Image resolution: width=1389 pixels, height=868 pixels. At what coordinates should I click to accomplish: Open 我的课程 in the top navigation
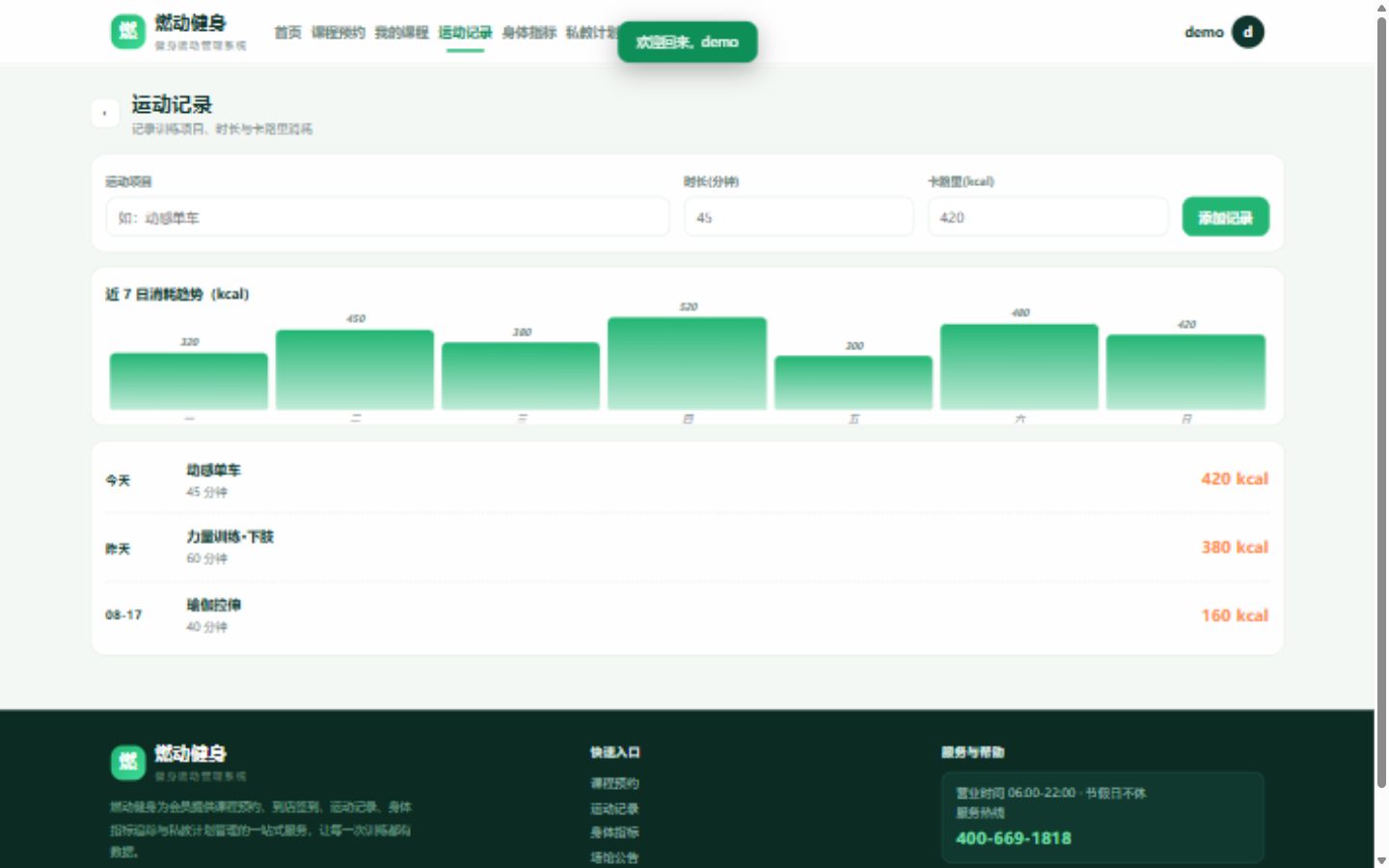(401, 33)
